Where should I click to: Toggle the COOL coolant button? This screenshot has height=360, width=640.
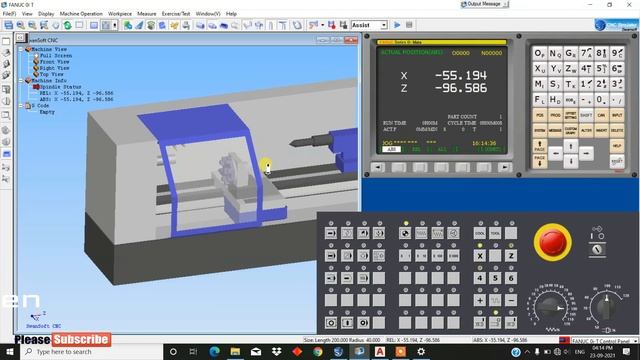click(480, 233)
